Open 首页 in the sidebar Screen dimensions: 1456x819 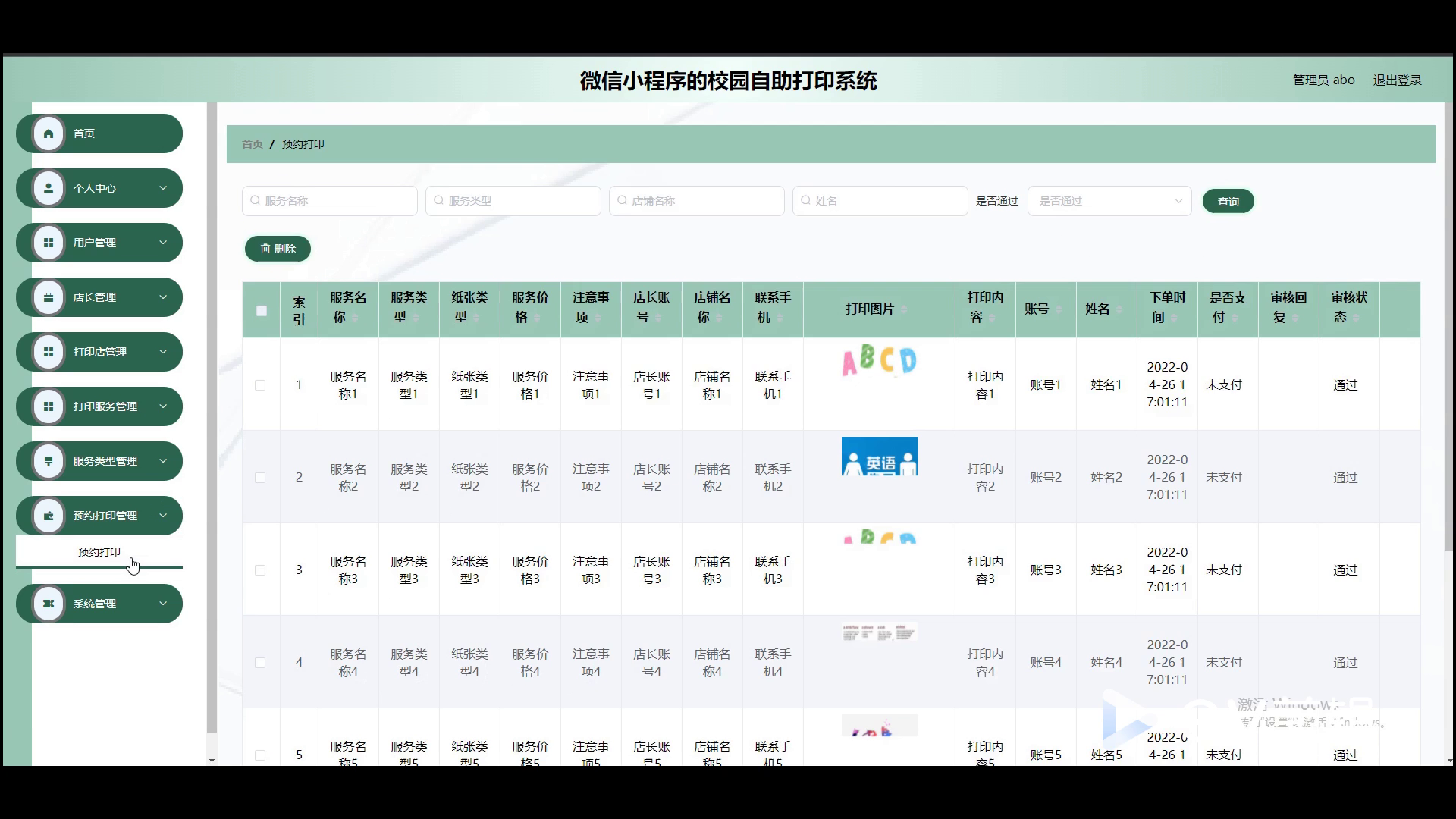99,133
